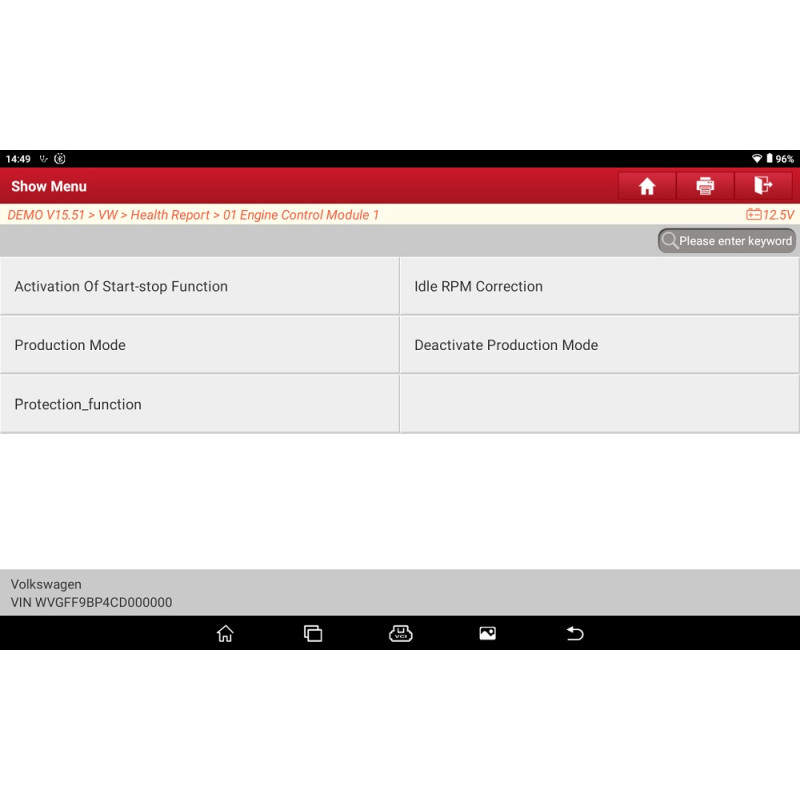
Task: Go to the diagnostic home screen icon
Action: click(647, 186)
